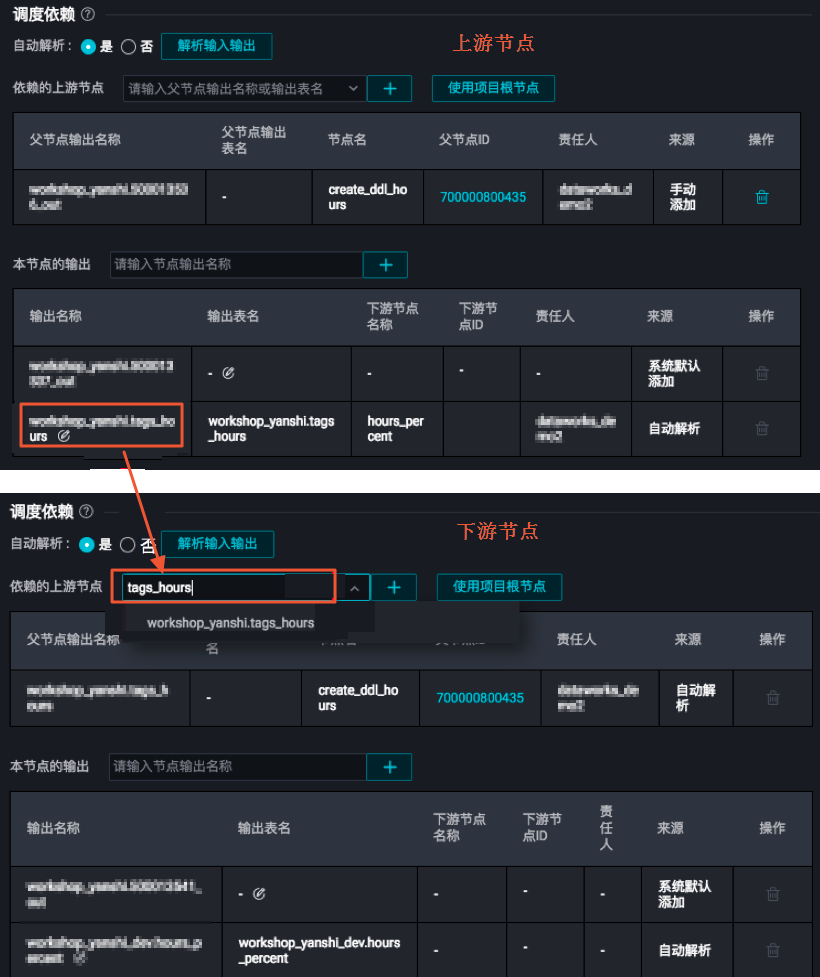Click upper 使用项目根节点 button
The height and width of the screenshot is (977, 820).
pos(493,88)
